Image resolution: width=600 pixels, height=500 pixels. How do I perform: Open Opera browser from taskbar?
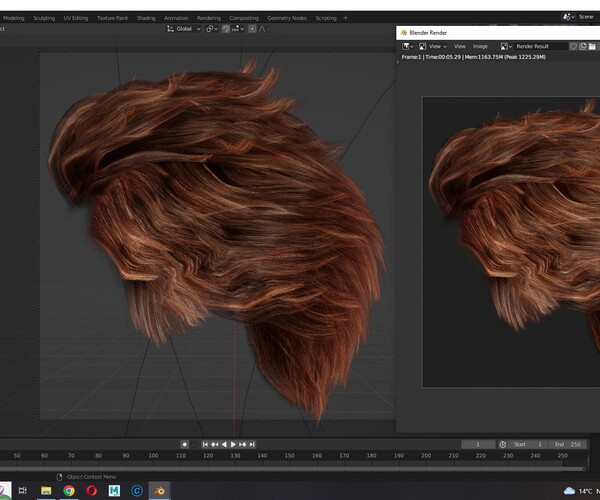click(91, 490)
